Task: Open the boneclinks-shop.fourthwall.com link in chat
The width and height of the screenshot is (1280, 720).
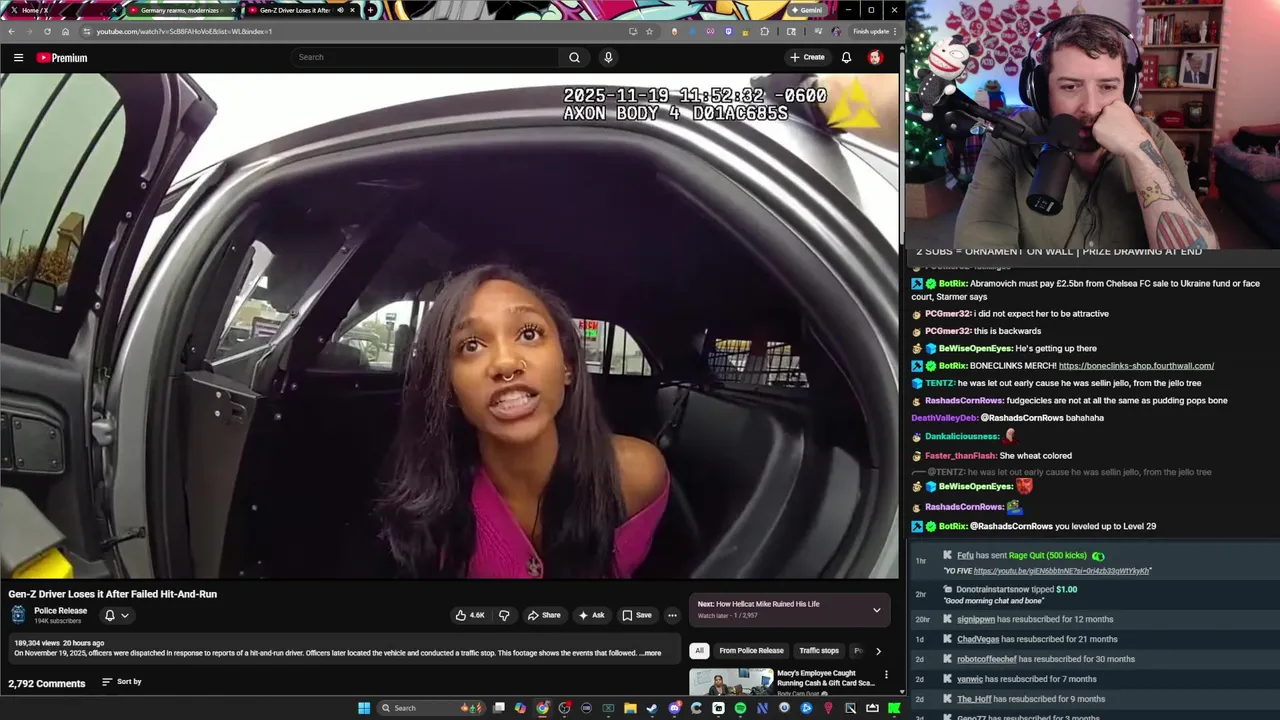Action: tap(1136, 366)
